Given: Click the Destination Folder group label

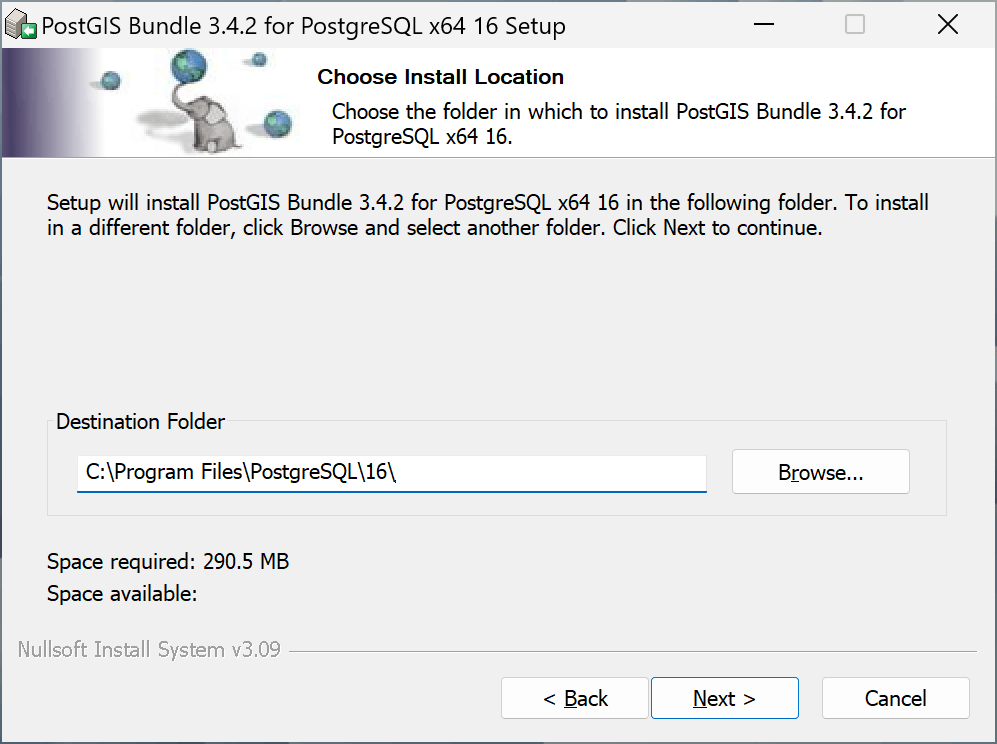Looking at the screenshot, I should tap(141, 422).
